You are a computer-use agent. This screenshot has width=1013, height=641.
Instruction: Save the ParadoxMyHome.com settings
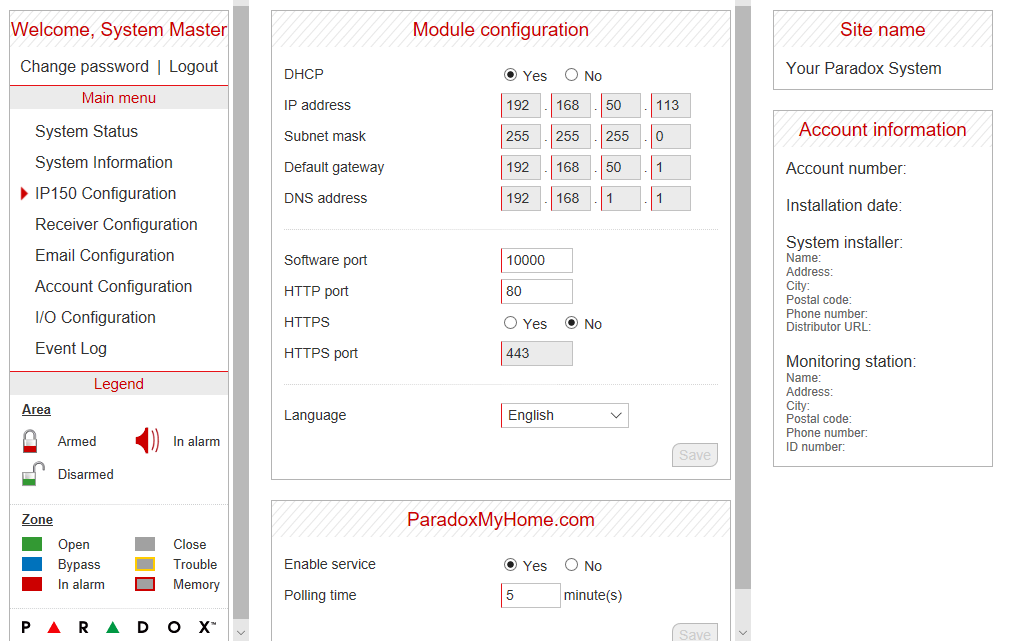click(694, 633)
